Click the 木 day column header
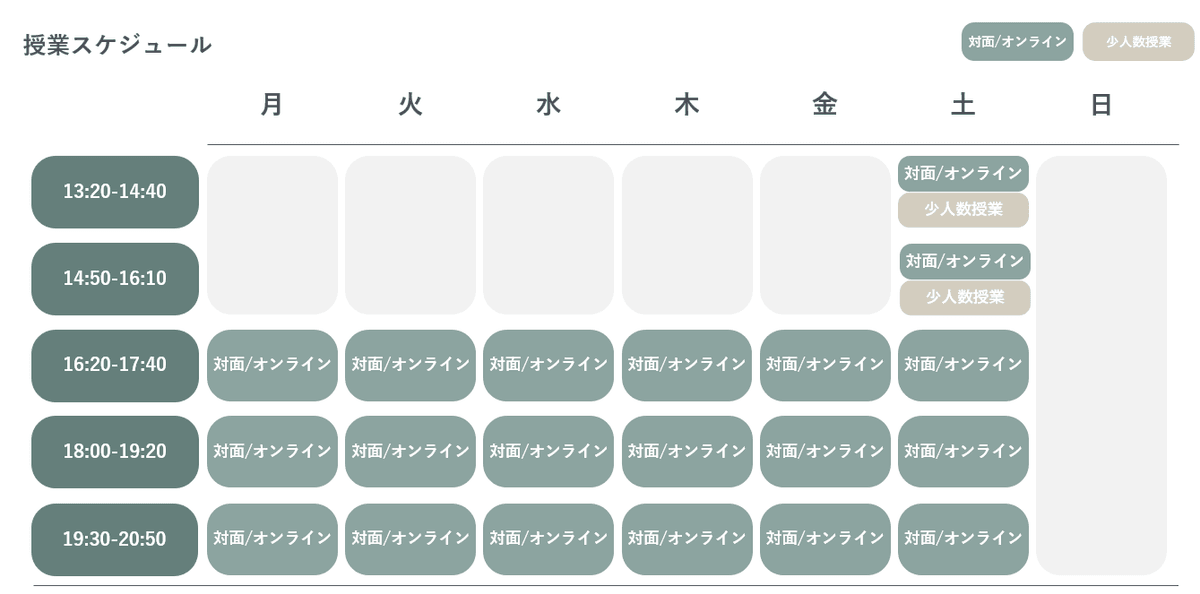The width and height of the screenshot is (1200, 594). [x=686, y=105]
